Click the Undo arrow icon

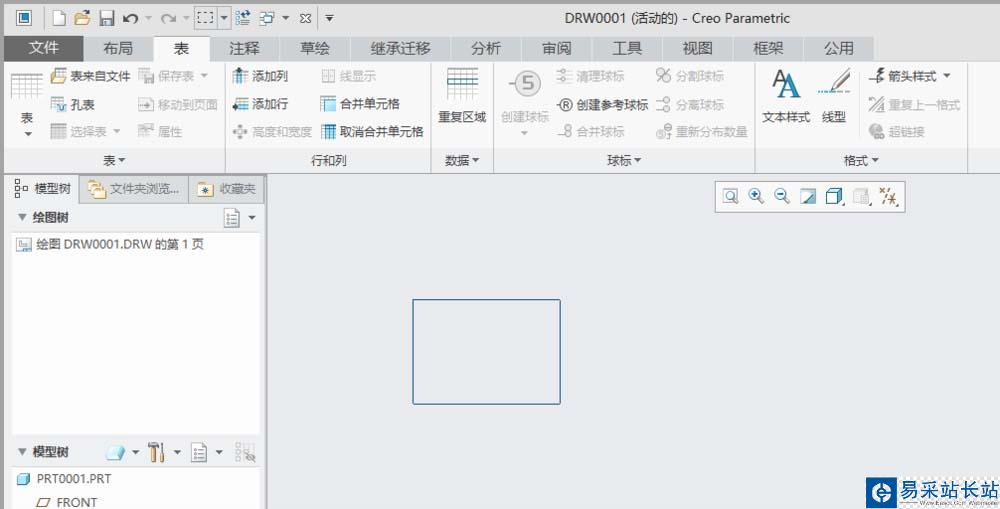point(131,18)
